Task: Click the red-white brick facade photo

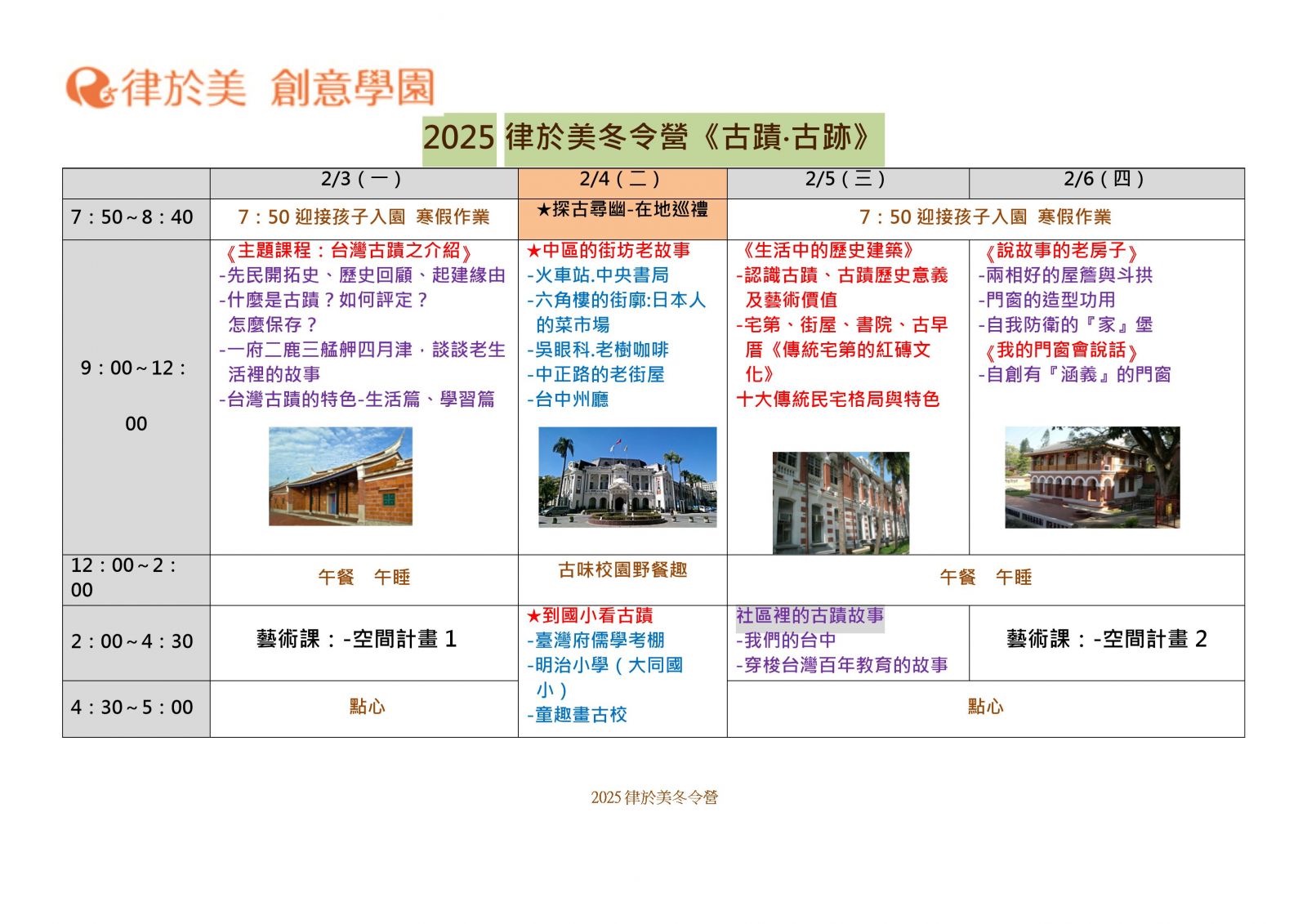Action: tap(841, 502)
